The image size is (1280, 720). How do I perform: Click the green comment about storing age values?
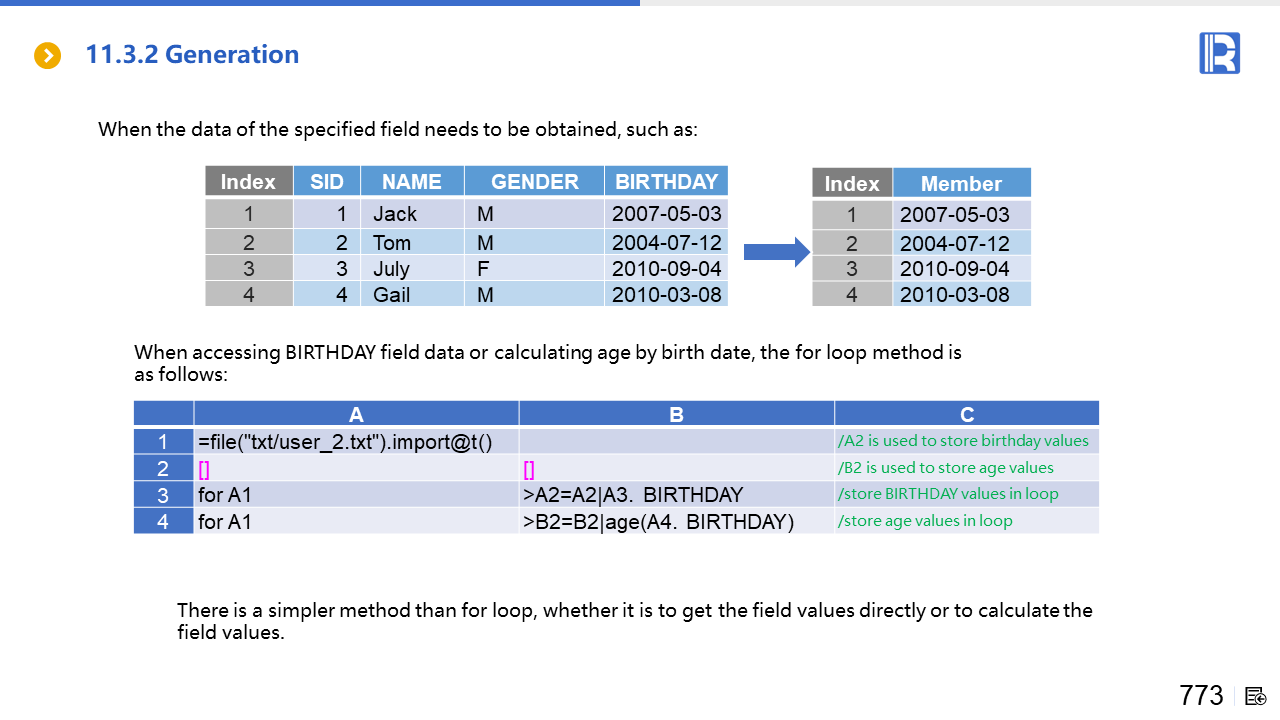[924, 521]
